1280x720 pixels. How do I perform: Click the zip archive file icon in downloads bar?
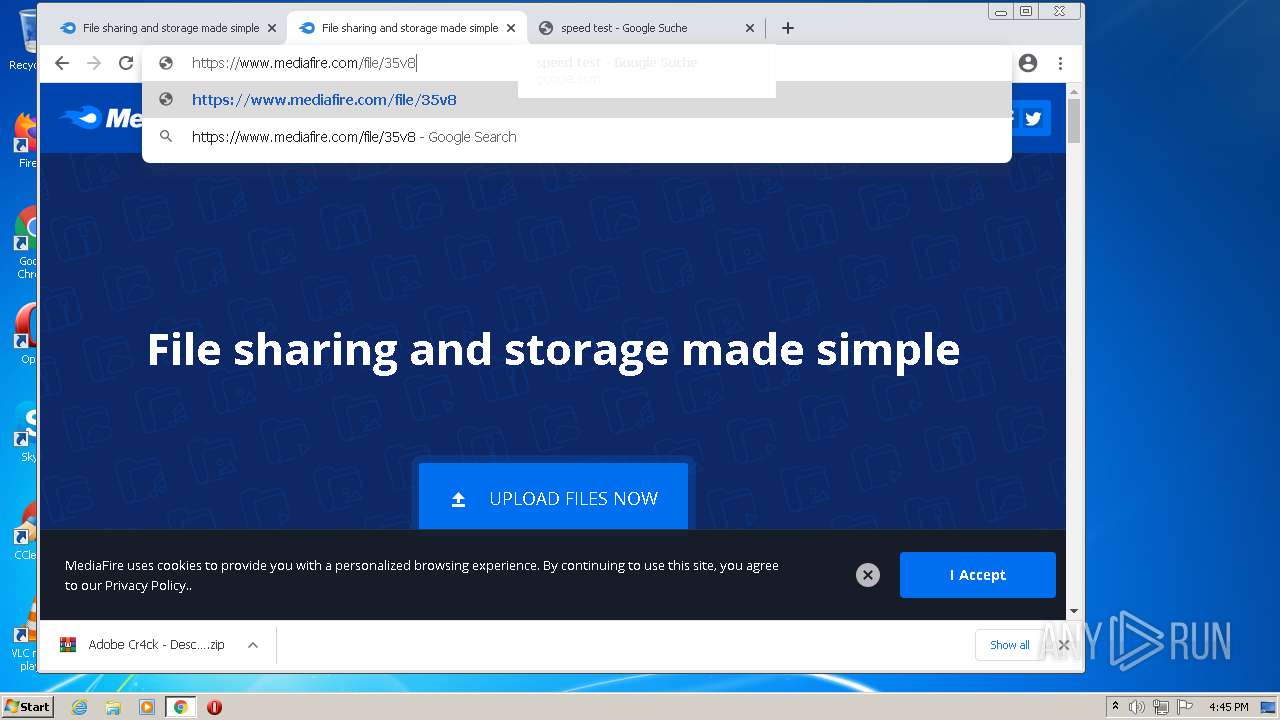68,645
